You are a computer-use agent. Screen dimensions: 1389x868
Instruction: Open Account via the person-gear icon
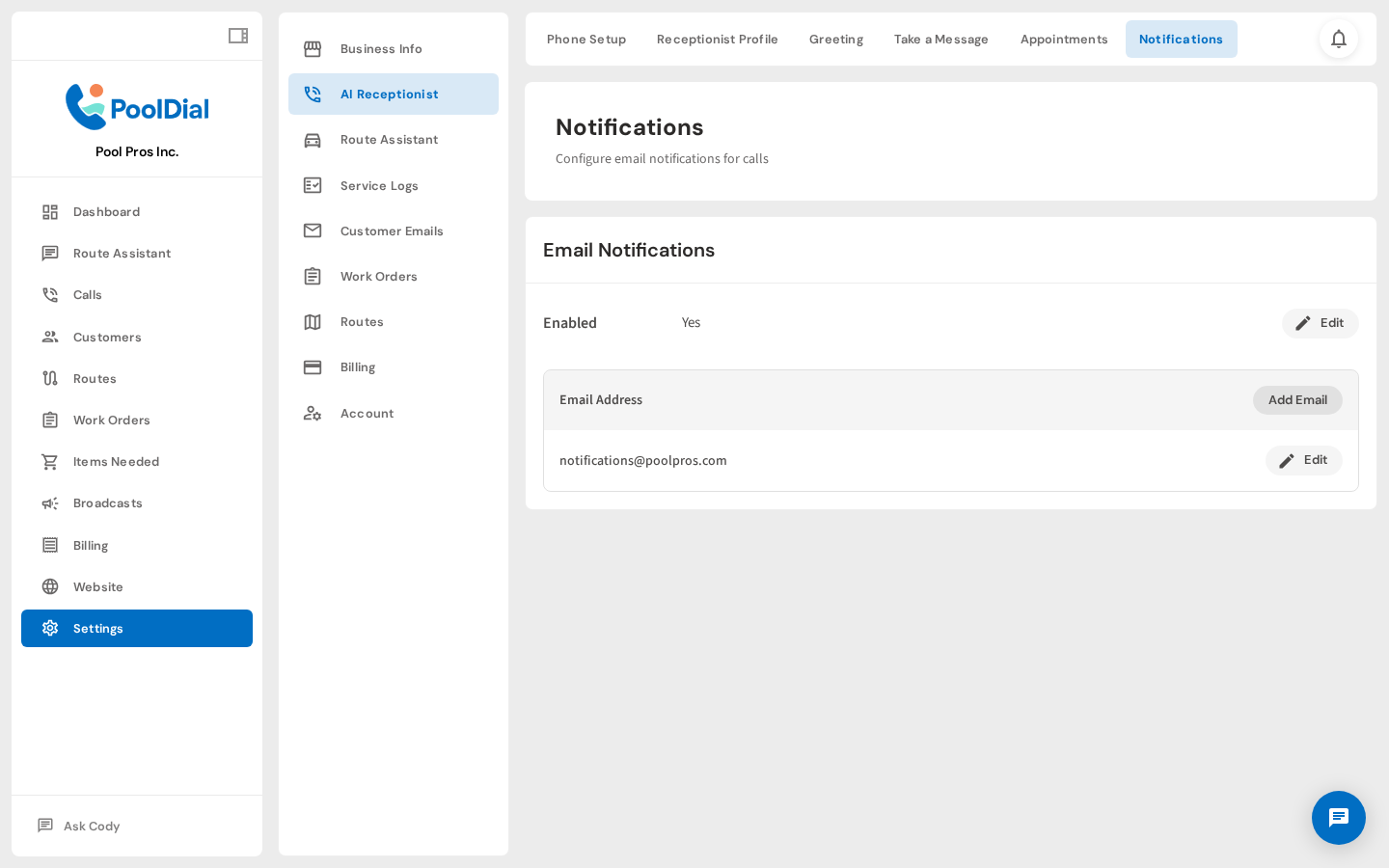click(313, 413)
